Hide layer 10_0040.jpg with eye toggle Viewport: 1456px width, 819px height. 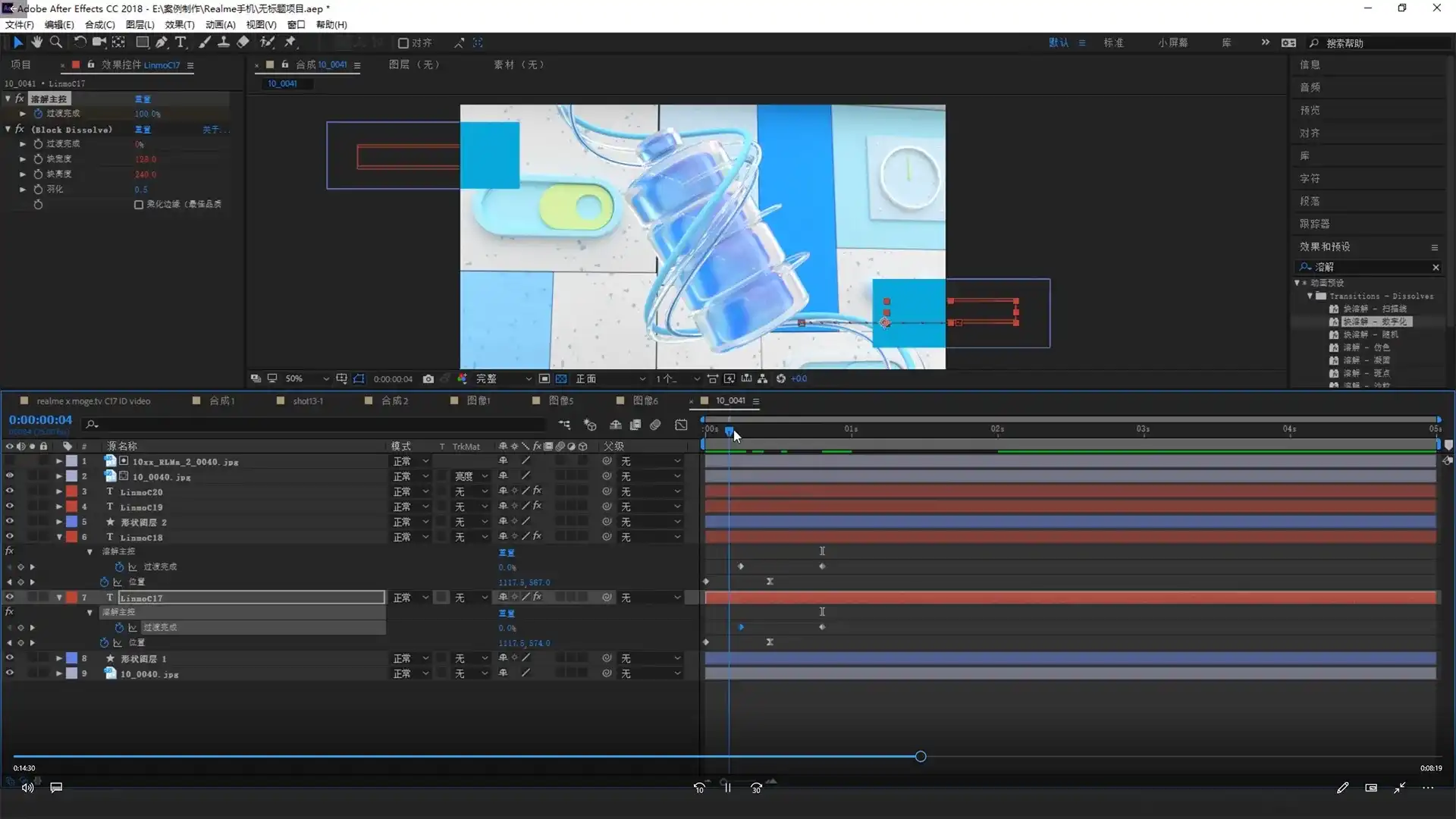point(9,476)
